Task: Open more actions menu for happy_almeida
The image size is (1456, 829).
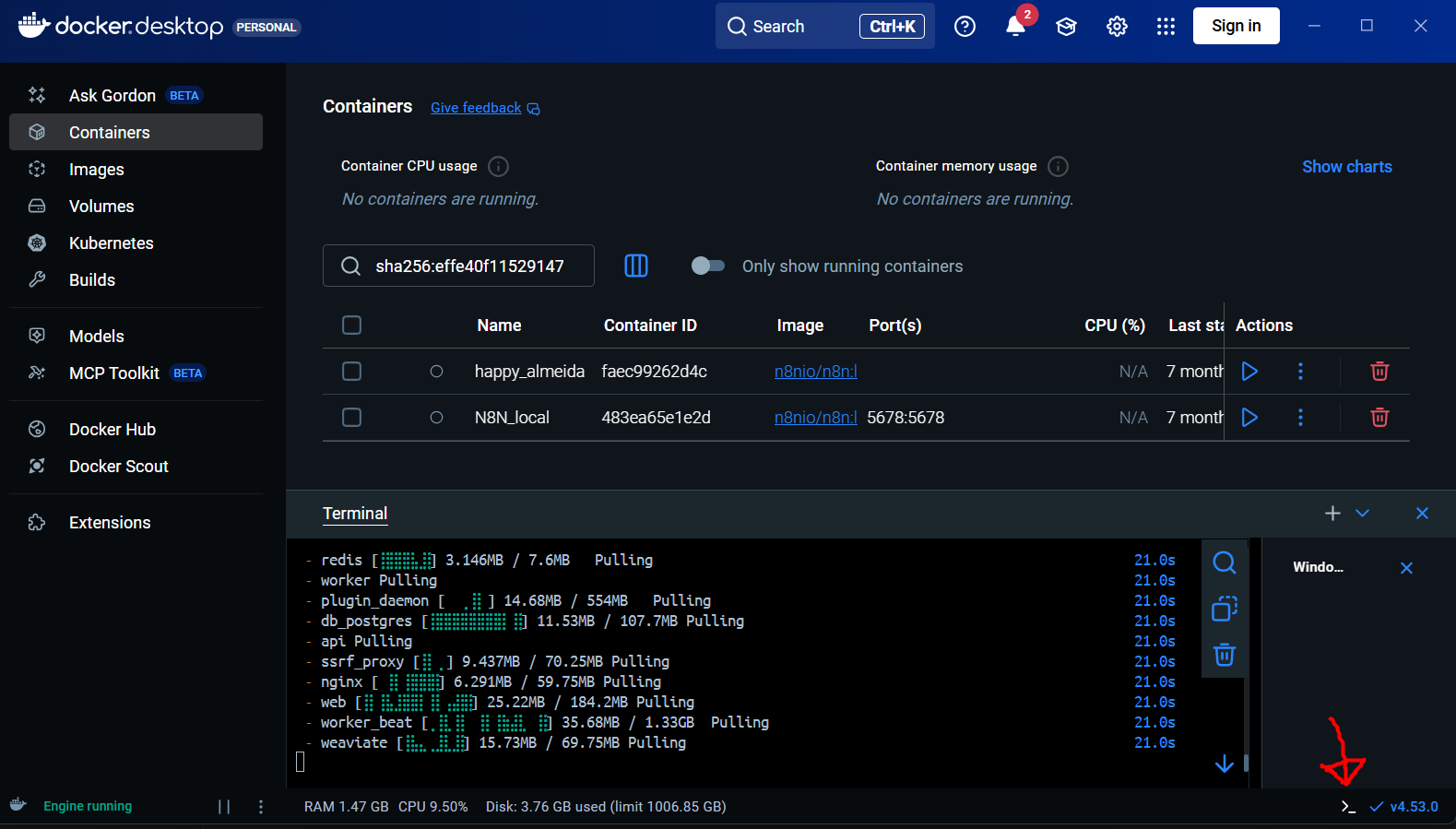Action: click(1300, 371)
